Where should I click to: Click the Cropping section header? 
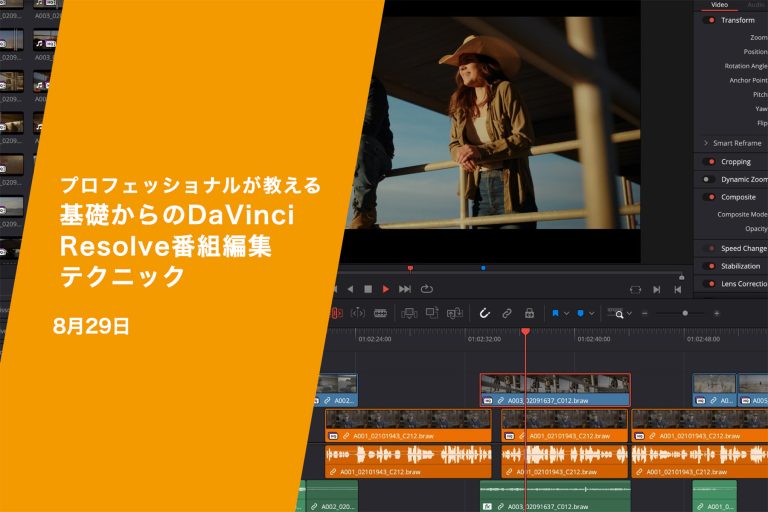pyautogui.click(x=736, y=162)
